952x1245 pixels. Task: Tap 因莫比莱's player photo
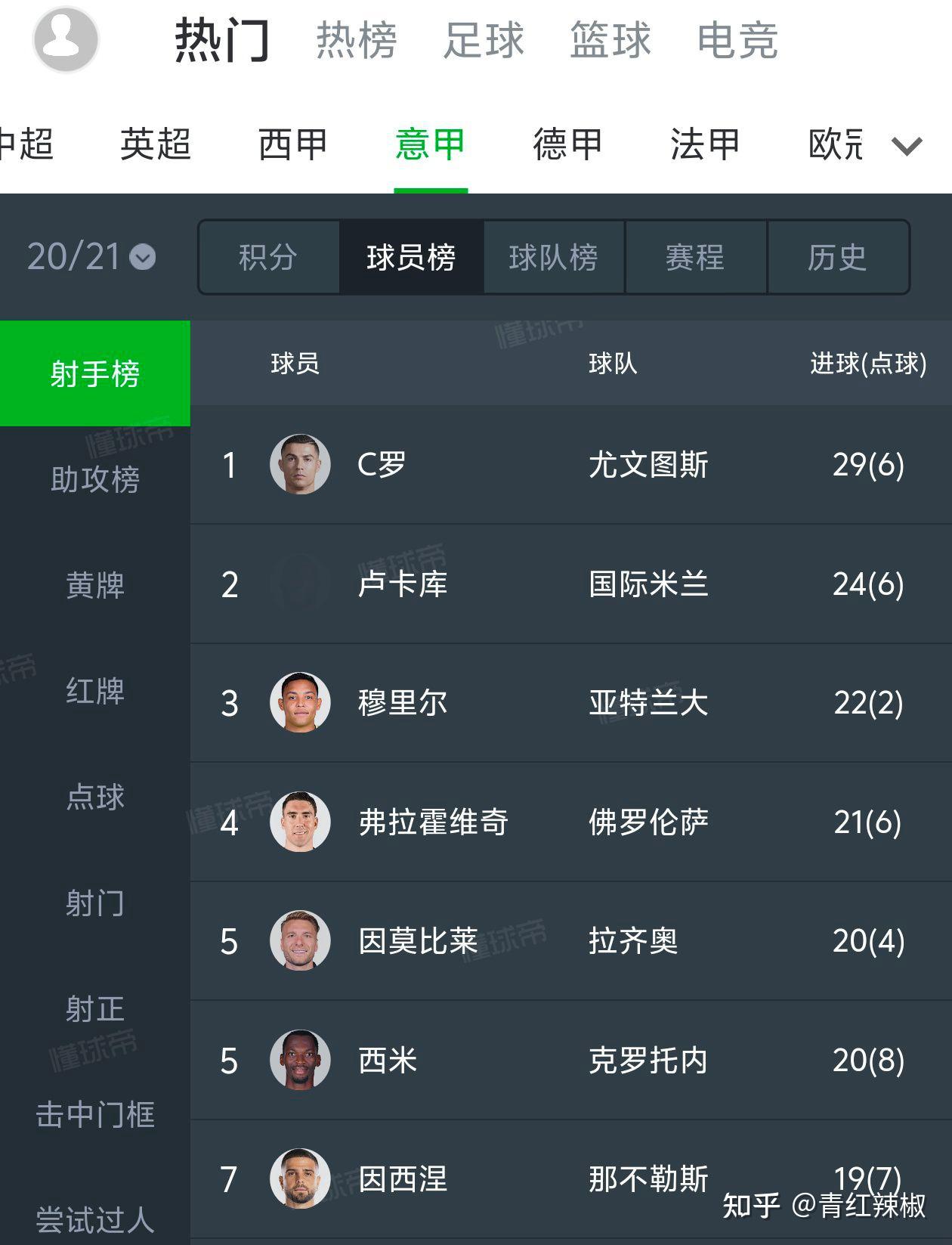click(x=300, y=940)
